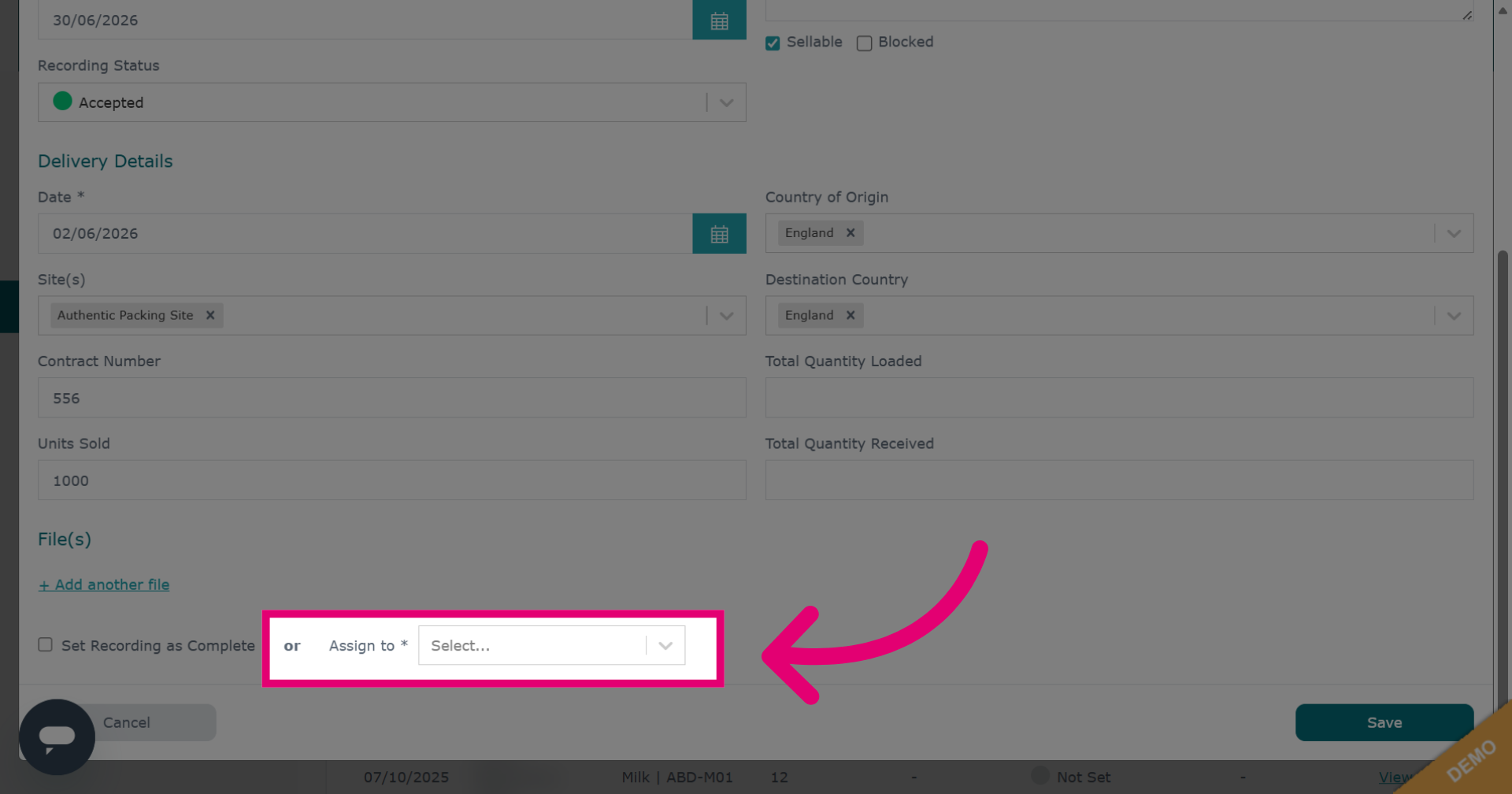Click the Accepted status value
Image resolution: width=1512 pixels, height=794 pixels.
pyautogui.click(x=111, y=103)
